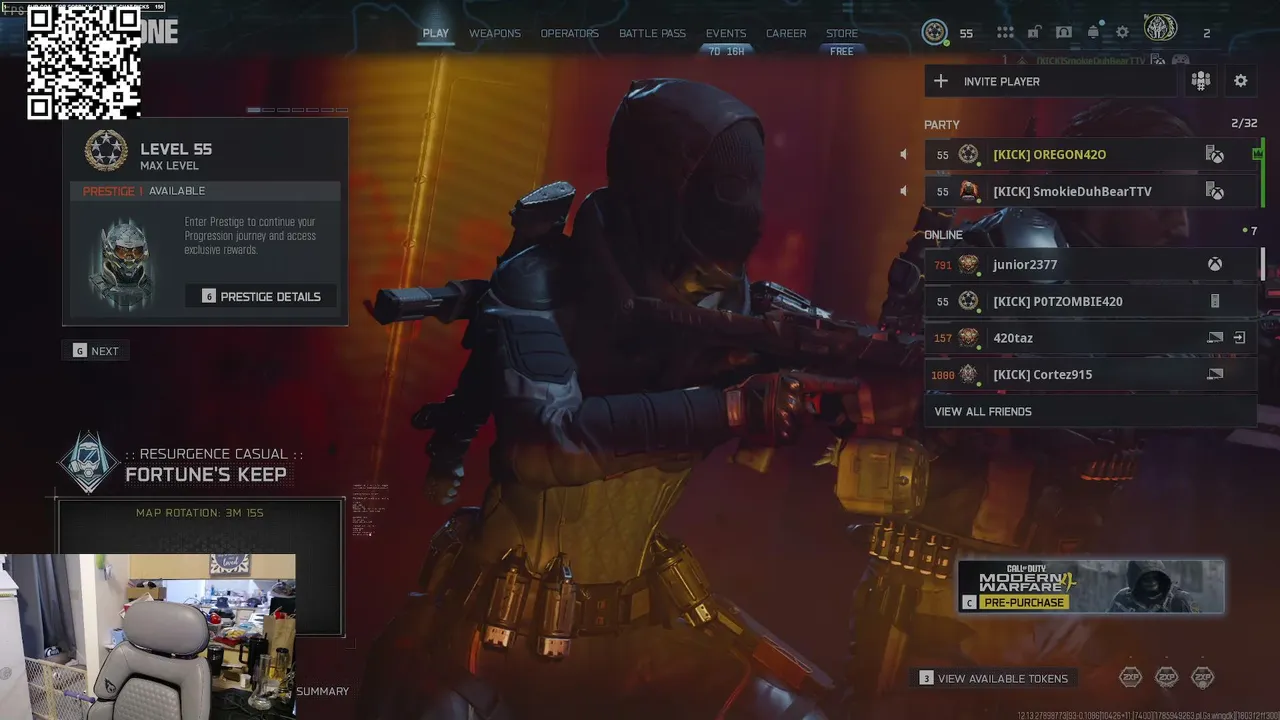Switch to the WEAPONS tab
Screen dimensions: 1280x720
[x=495, y=33]
